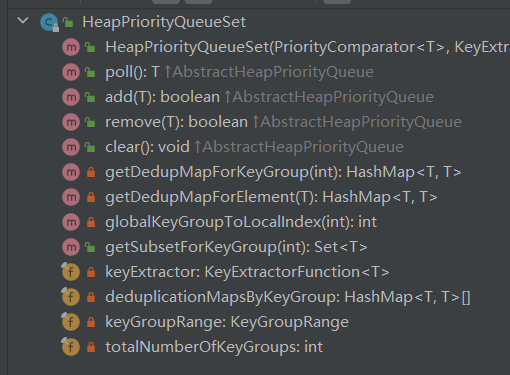This screenshot has height=375, width=510.
Task: Collapse the HeapPriorityQueueSet class node
Action: click(x=23, y=20)
